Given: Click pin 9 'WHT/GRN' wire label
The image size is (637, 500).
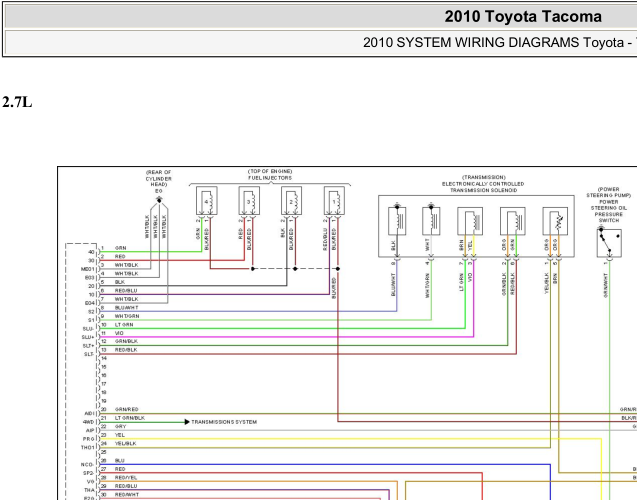Looking at the screenshot, I should click(x=127, y=316).
